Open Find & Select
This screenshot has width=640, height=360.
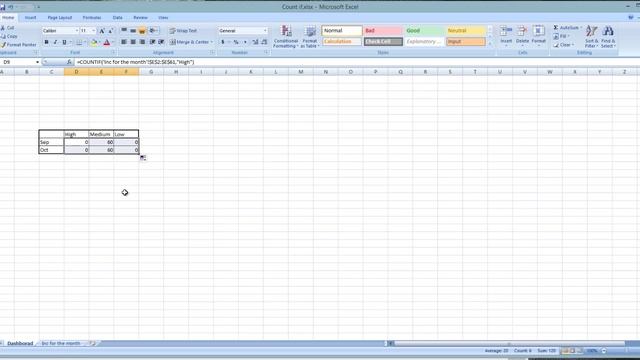(608, 37)
